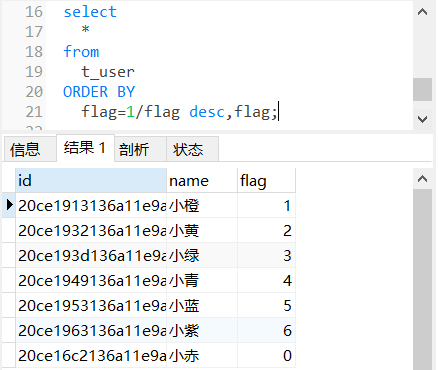The image size is (438, 370).
Task: Grab the SQL editor scrollbar thumb
Action: [422, 89]
